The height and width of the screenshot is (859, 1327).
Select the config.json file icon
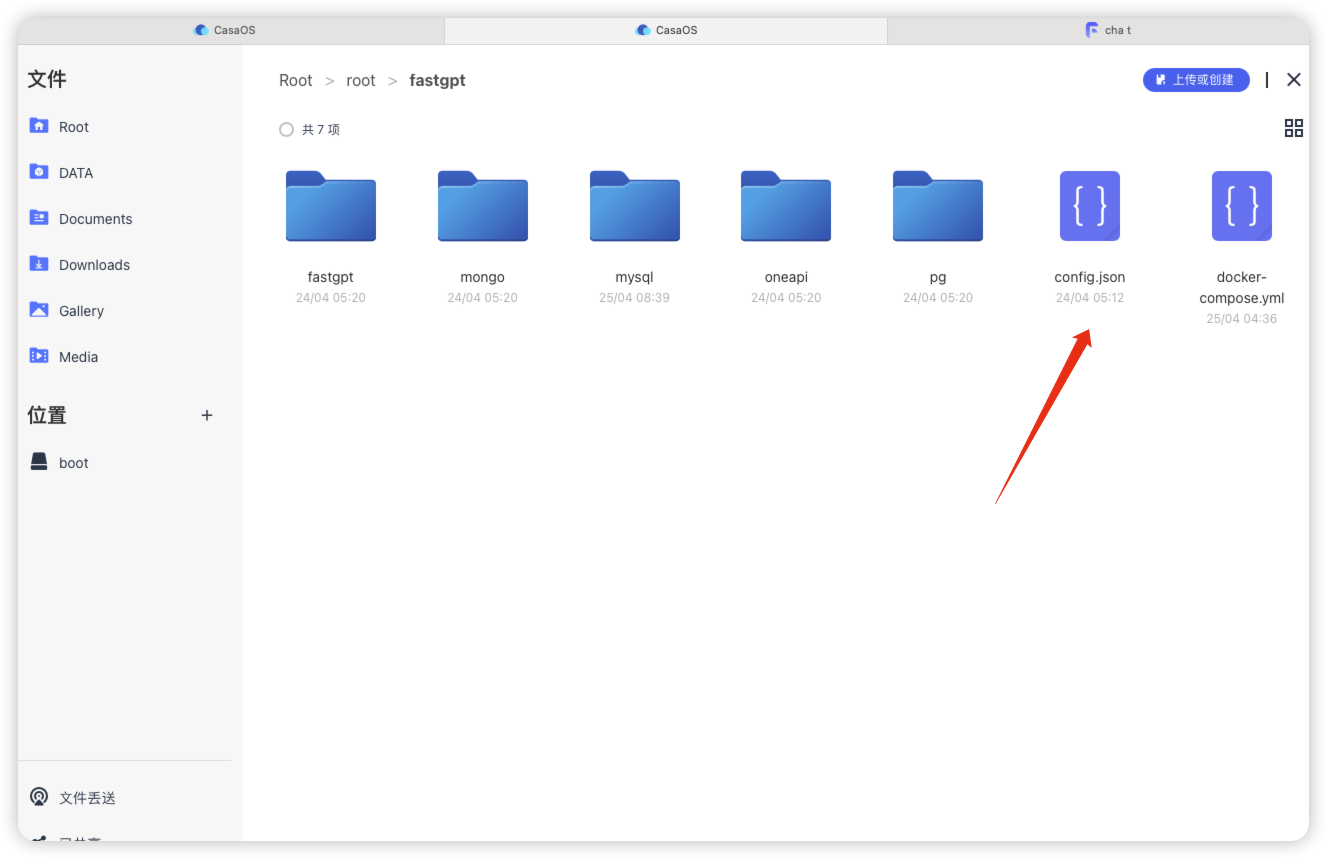(1090, 206)
